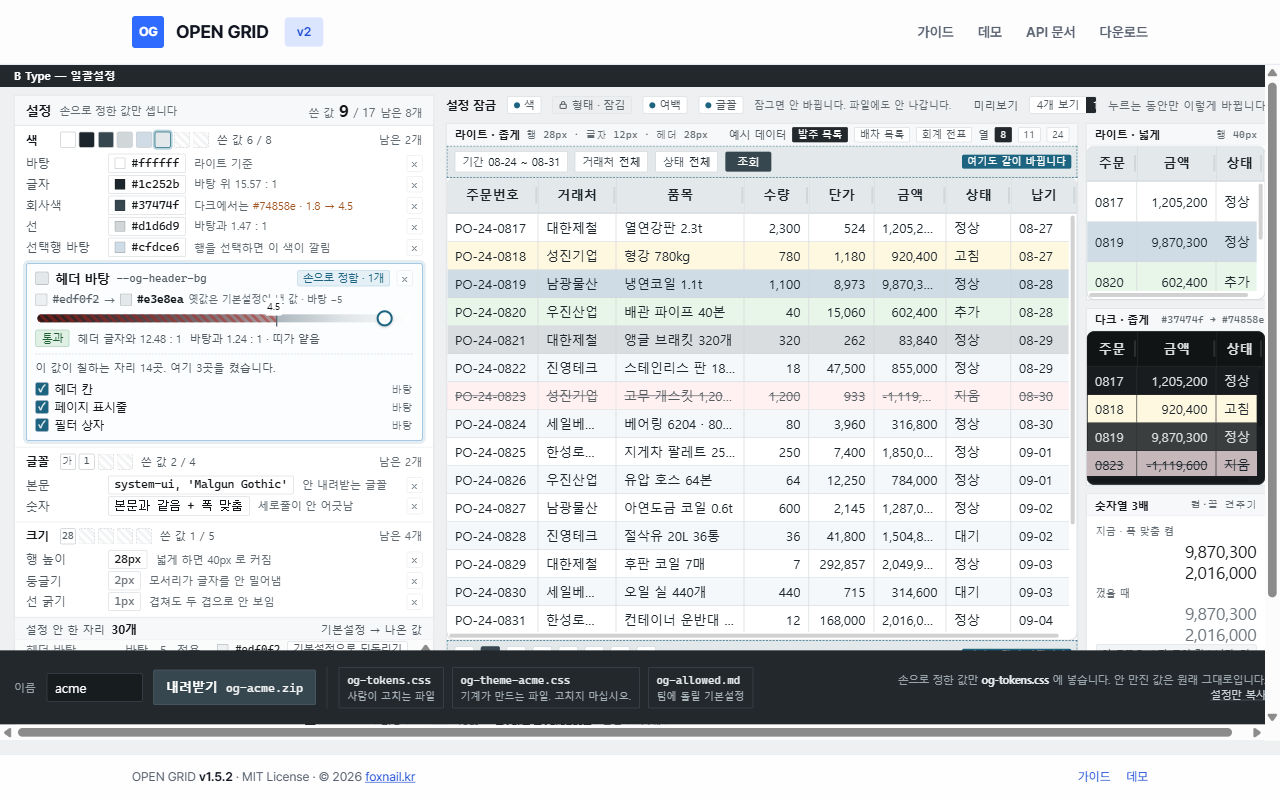Toggle the 여백 settings lock
This screenshot has width=1280, height=800.
click(x=665, y=104)
